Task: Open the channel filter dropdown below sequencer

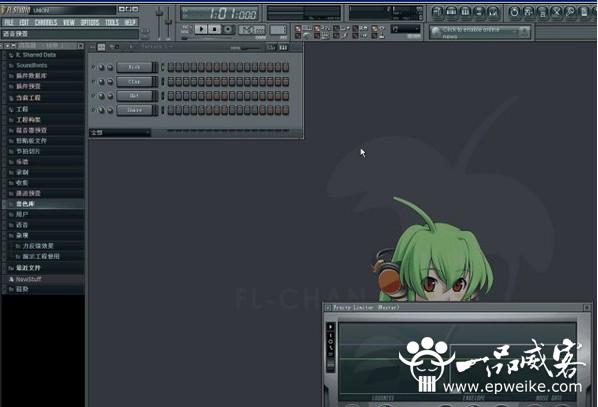Action: [x=120, y=132]
